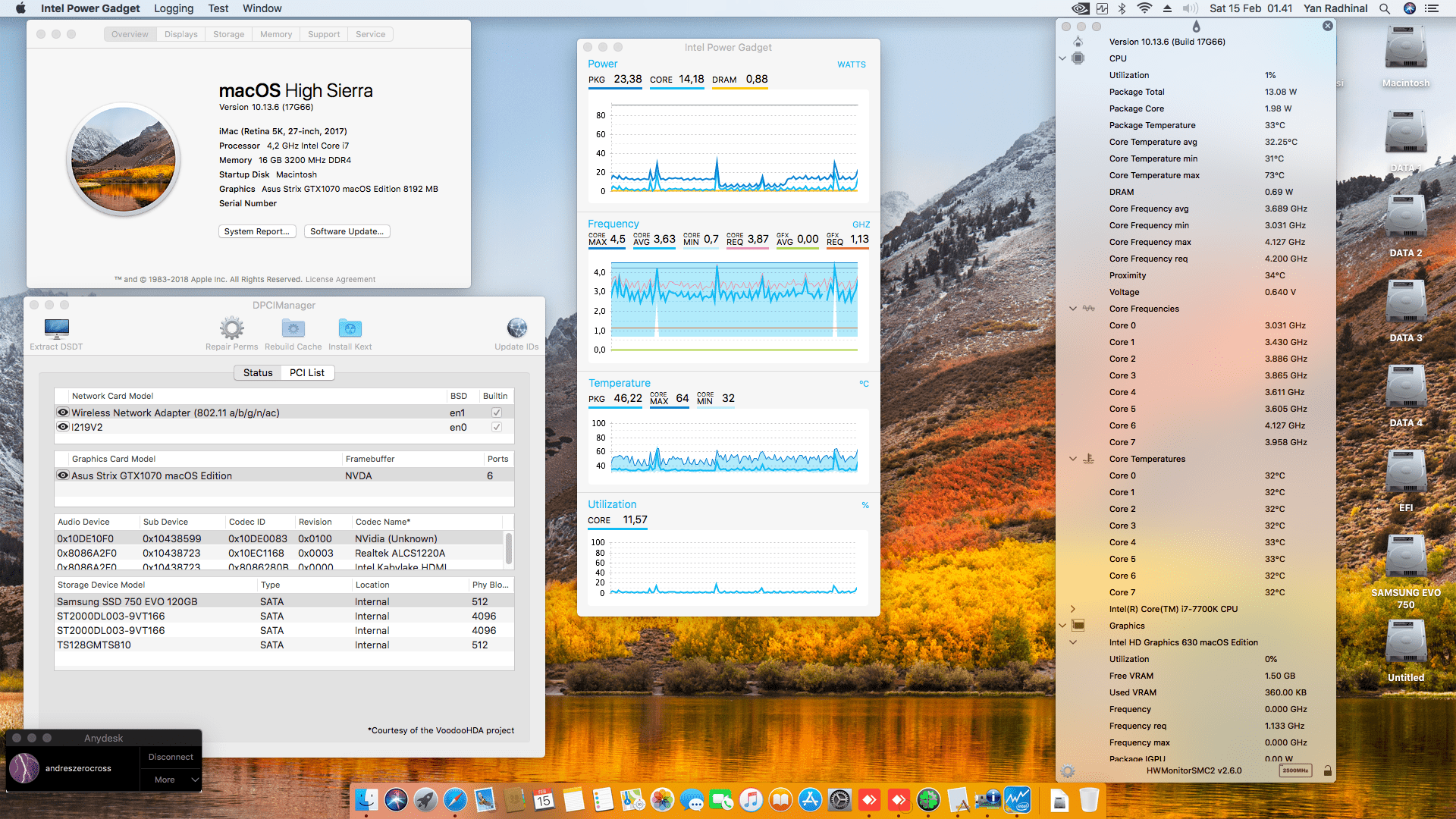Viewport: 1456px width, 819px height.
Task: Open the More dropdown in Anydesk
Action: coord(171,780)
